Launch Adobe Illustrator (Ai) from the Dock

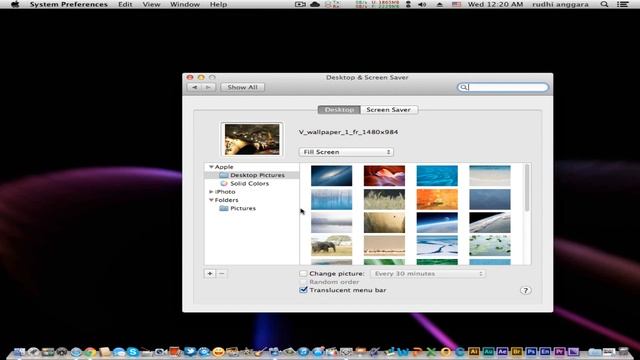coord(474,351)
